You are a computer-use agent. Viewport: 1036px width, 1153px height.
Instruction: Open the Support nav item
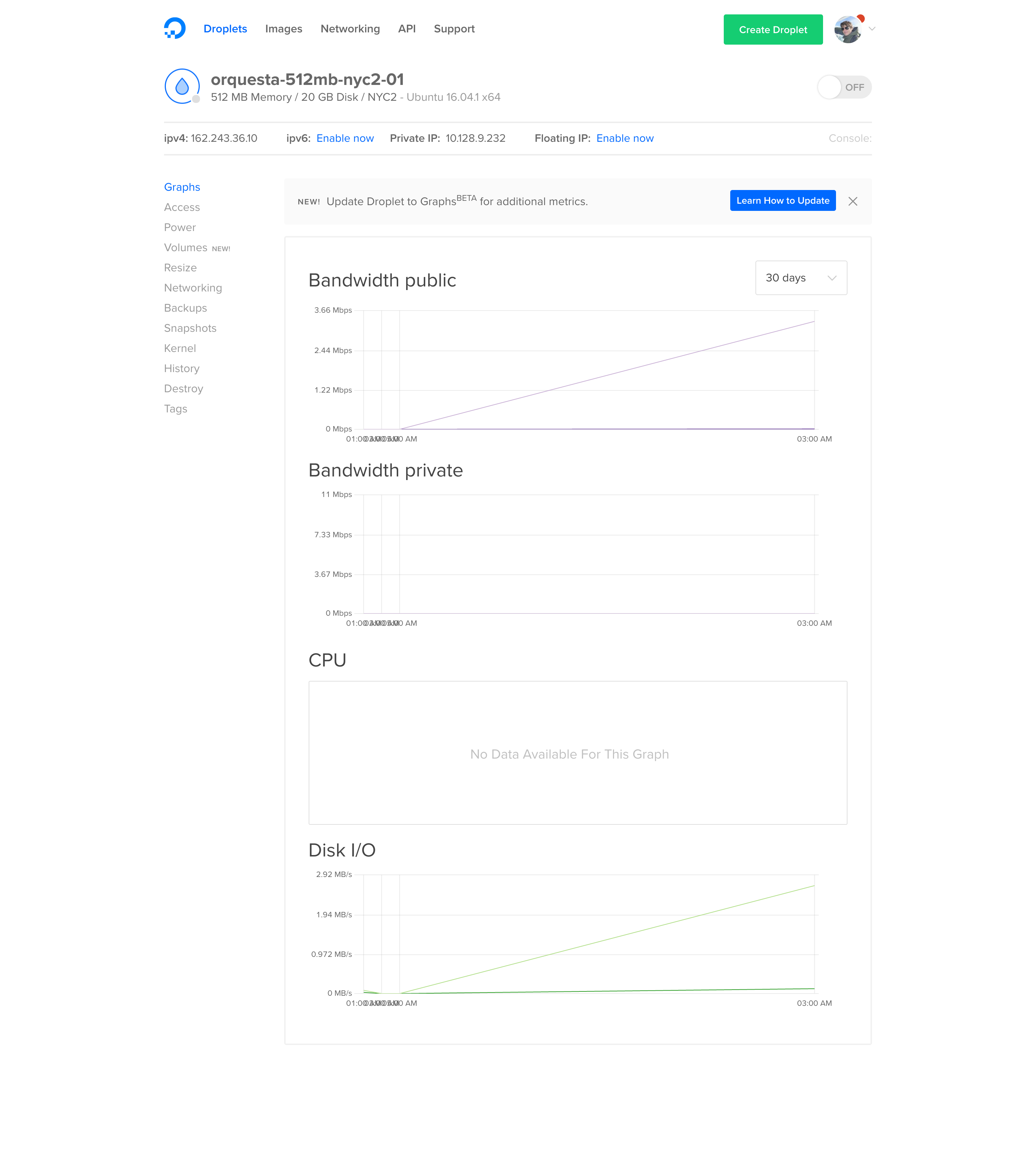coord(454,29)
